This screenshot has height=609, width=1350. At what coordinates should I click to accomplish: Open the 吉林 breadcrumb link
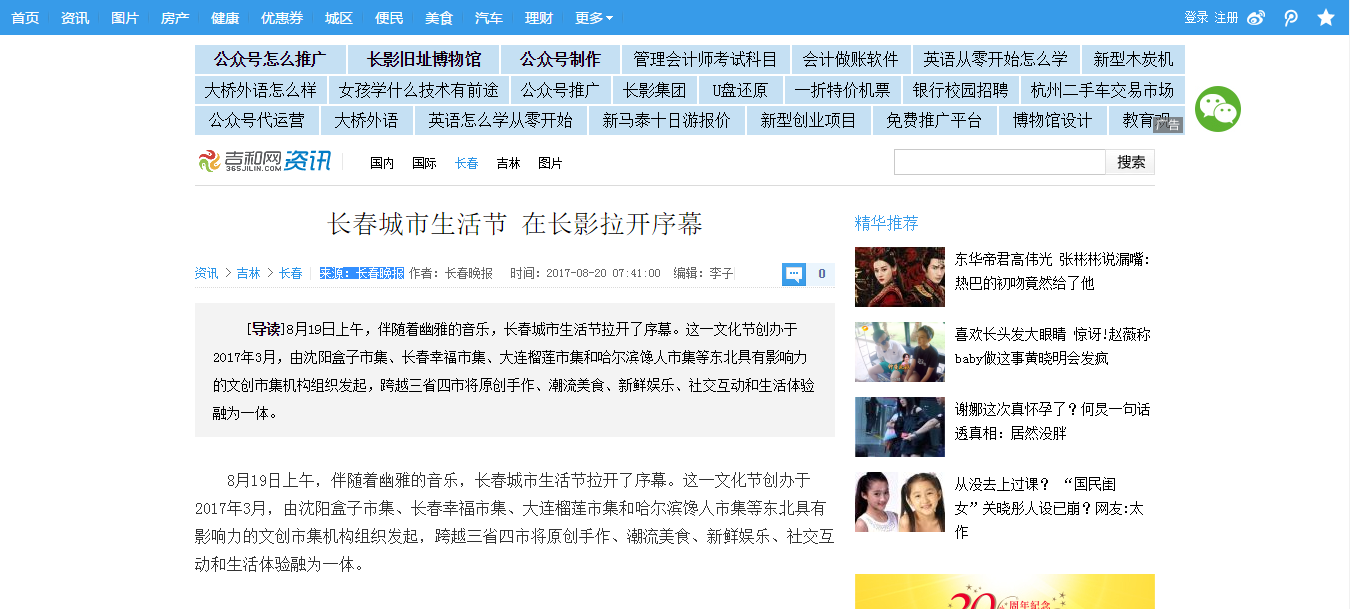(248, 273)
